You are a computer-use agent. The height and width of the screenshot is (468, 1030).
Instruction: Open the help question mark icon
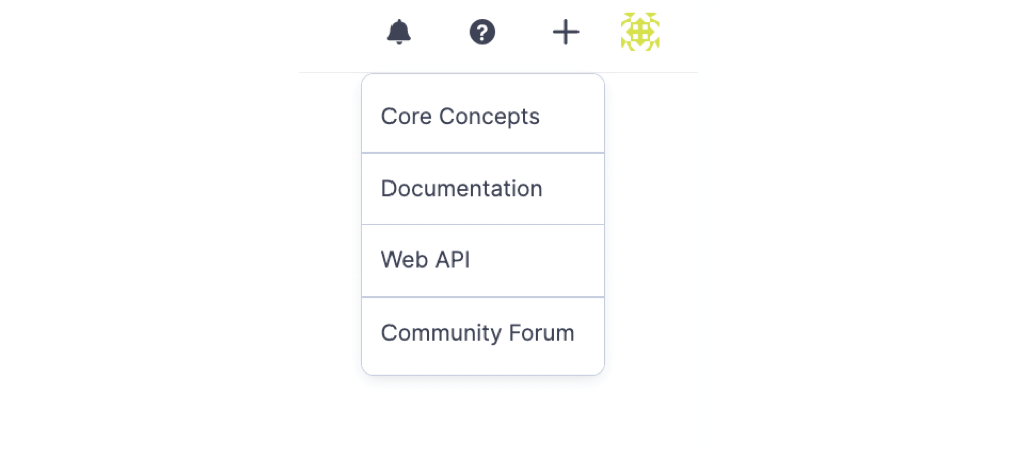point(482,32)
